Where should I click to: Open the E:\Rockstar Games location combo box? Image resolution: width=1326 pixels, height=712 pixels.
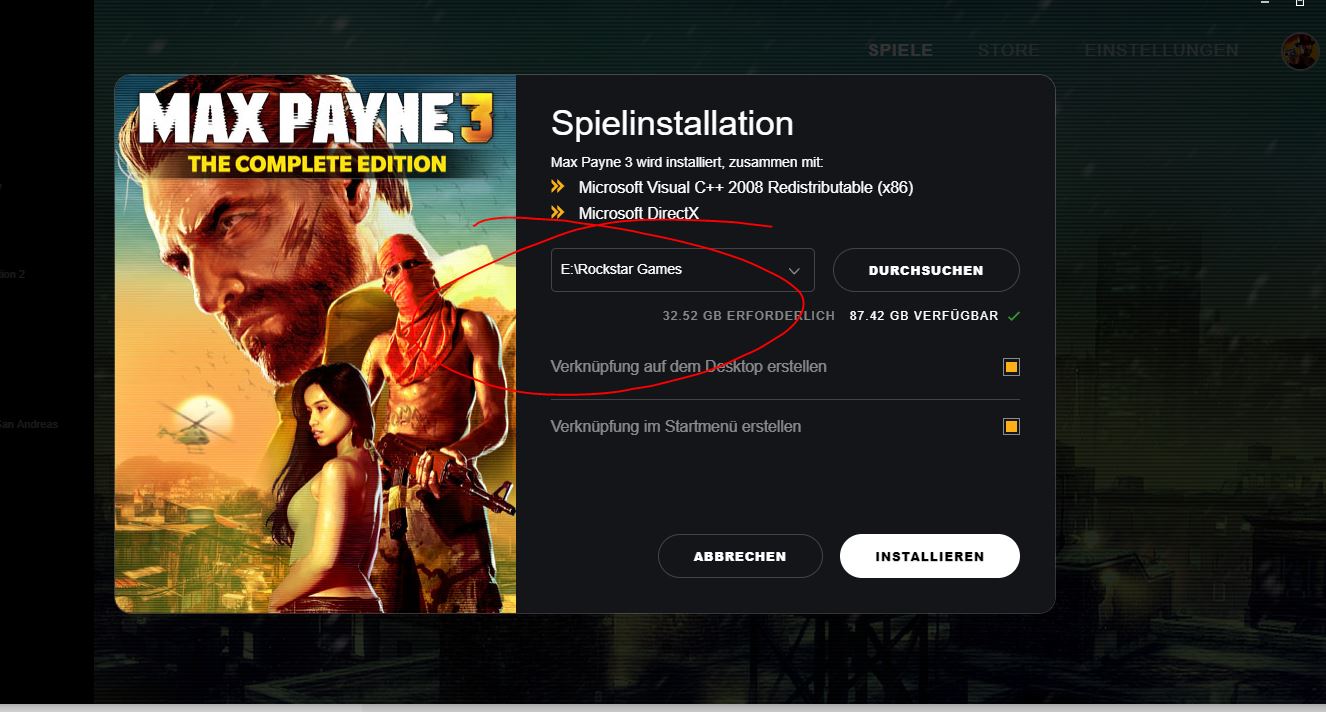(x=683, y=270)
